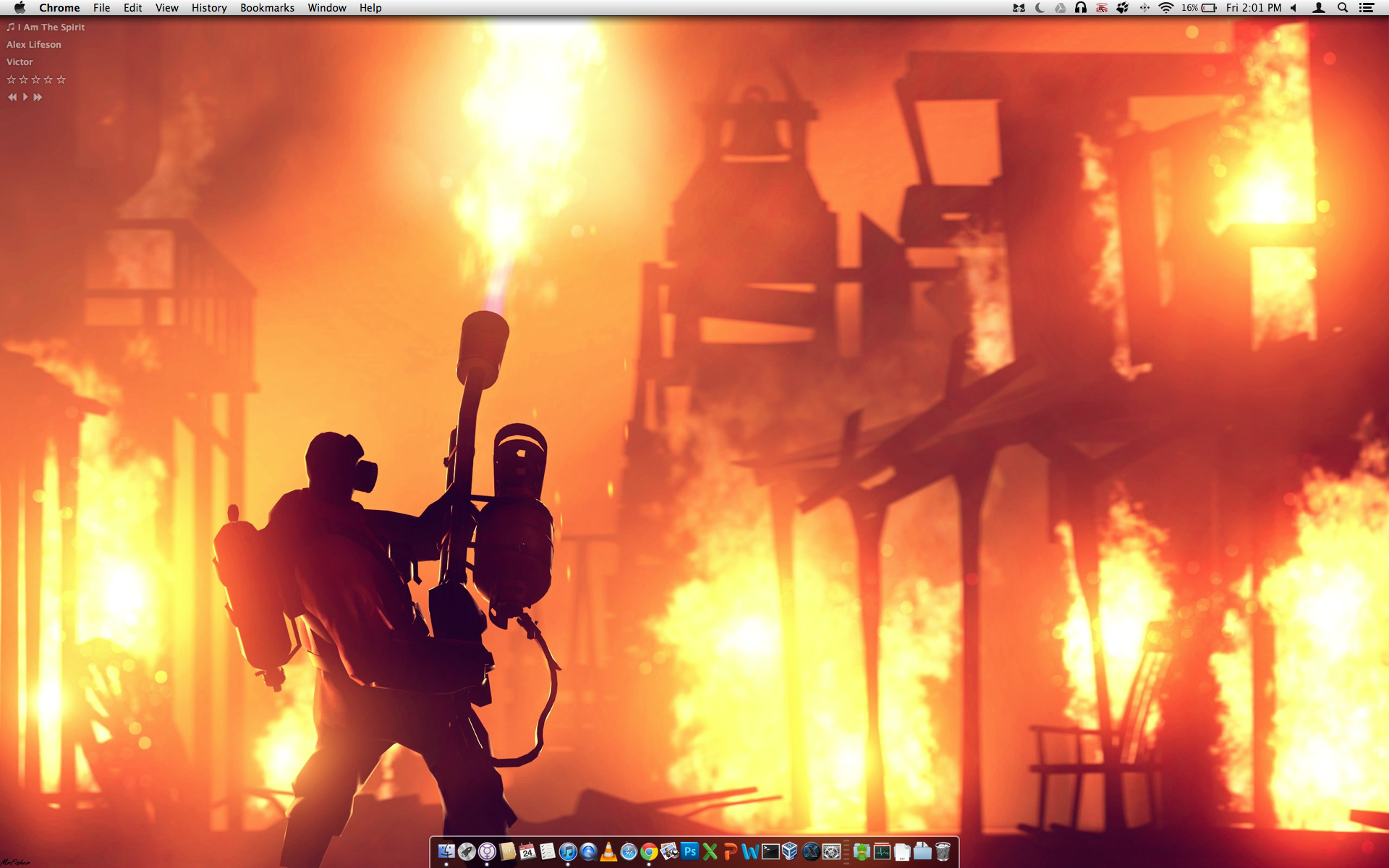Skip to previous track in music widget
The image size is (1389, 868).
point(12,97)
